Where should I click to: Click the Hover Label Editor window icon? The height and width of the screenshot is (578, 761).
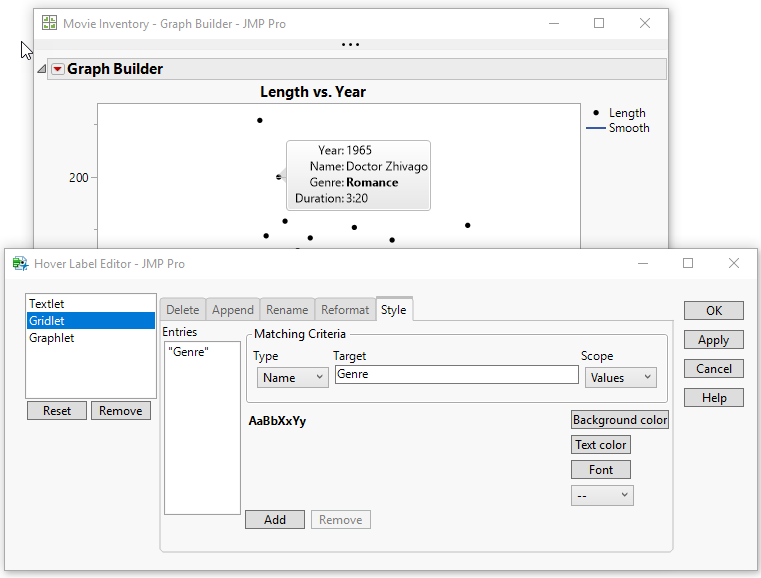point(20,263)
